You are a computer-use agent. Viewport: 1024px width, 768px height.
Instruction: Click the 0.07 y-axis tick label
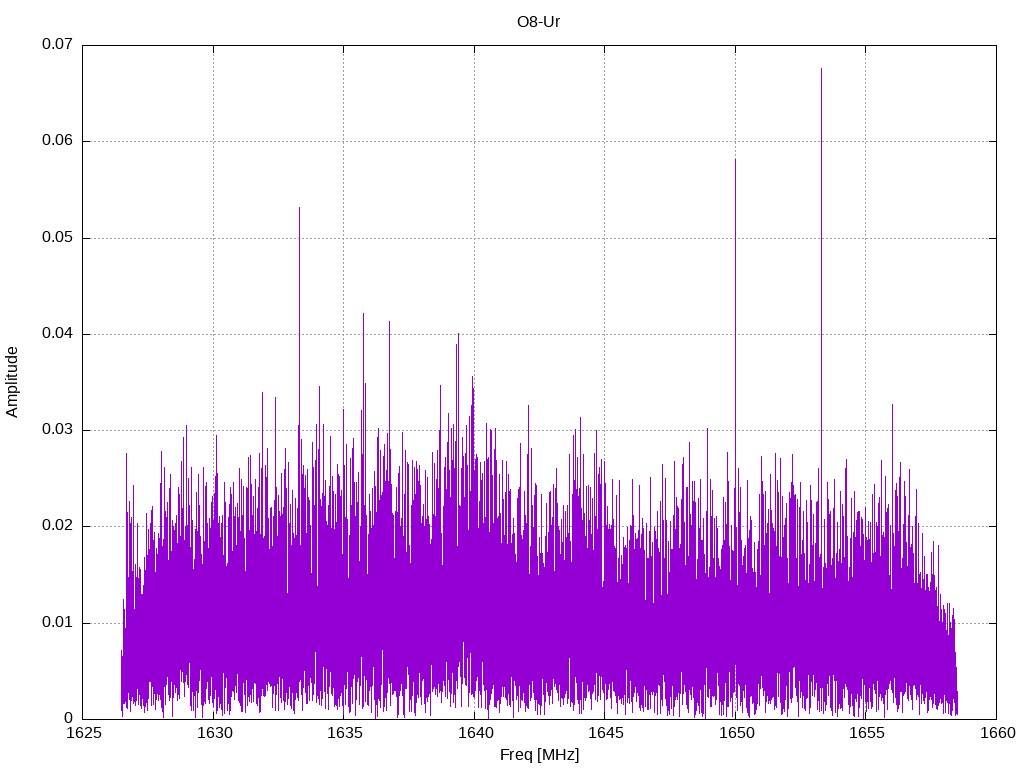pyautogui.click(x=57, y=45)
